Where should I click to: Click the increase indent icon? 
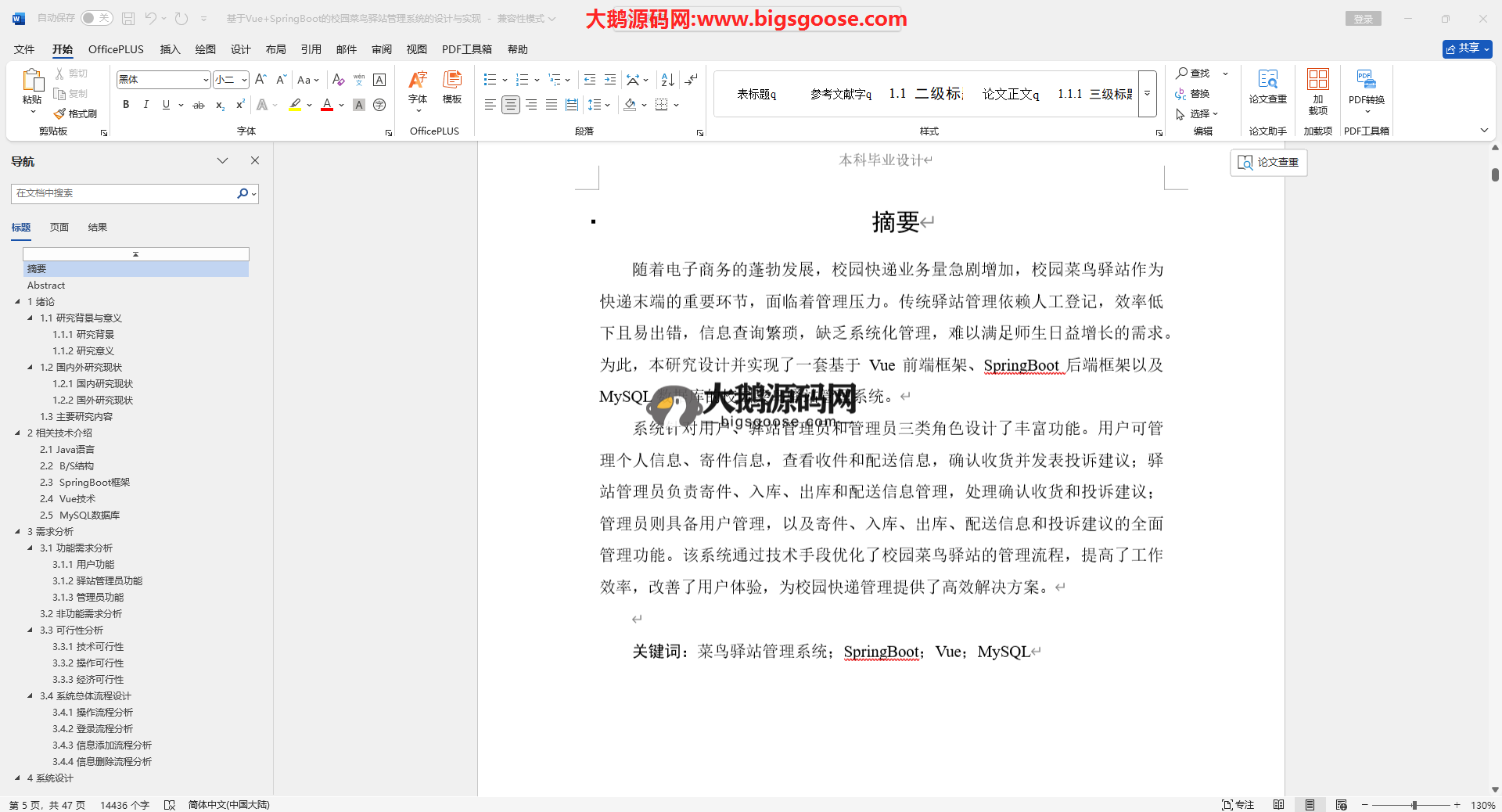[610, 80]
